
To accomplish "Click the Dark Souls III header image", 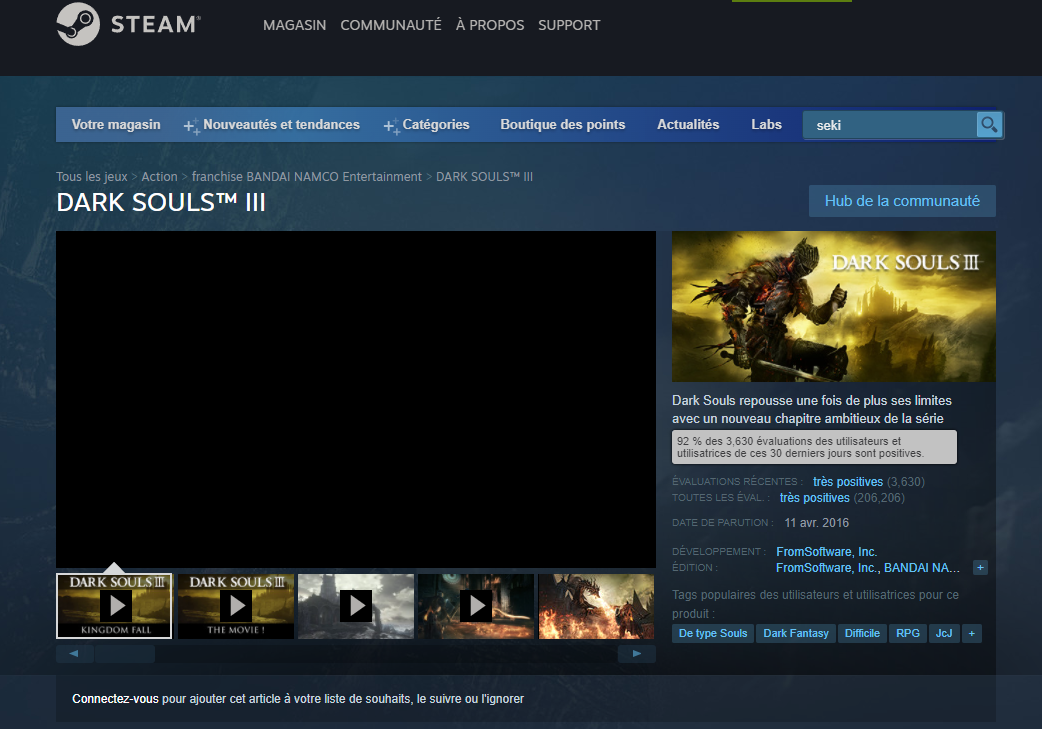I will [833, 306].
